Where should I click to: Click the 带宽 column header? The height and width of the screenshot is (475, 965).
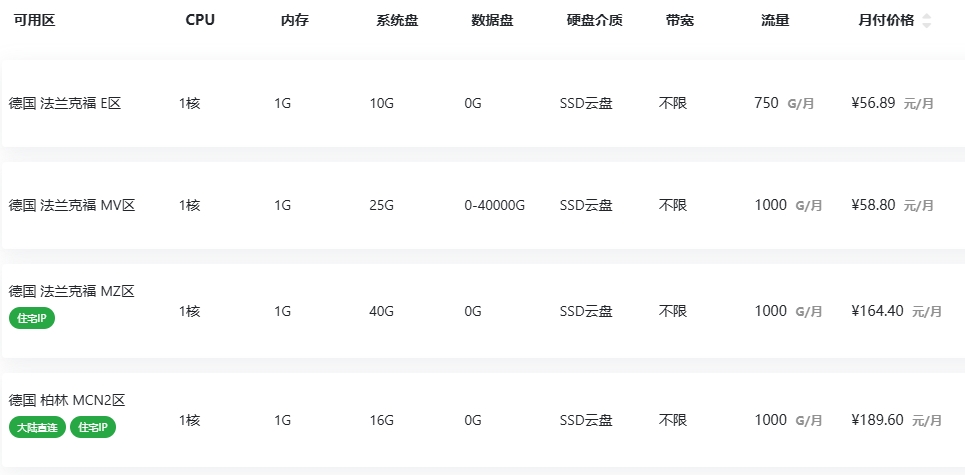[680, 21]
